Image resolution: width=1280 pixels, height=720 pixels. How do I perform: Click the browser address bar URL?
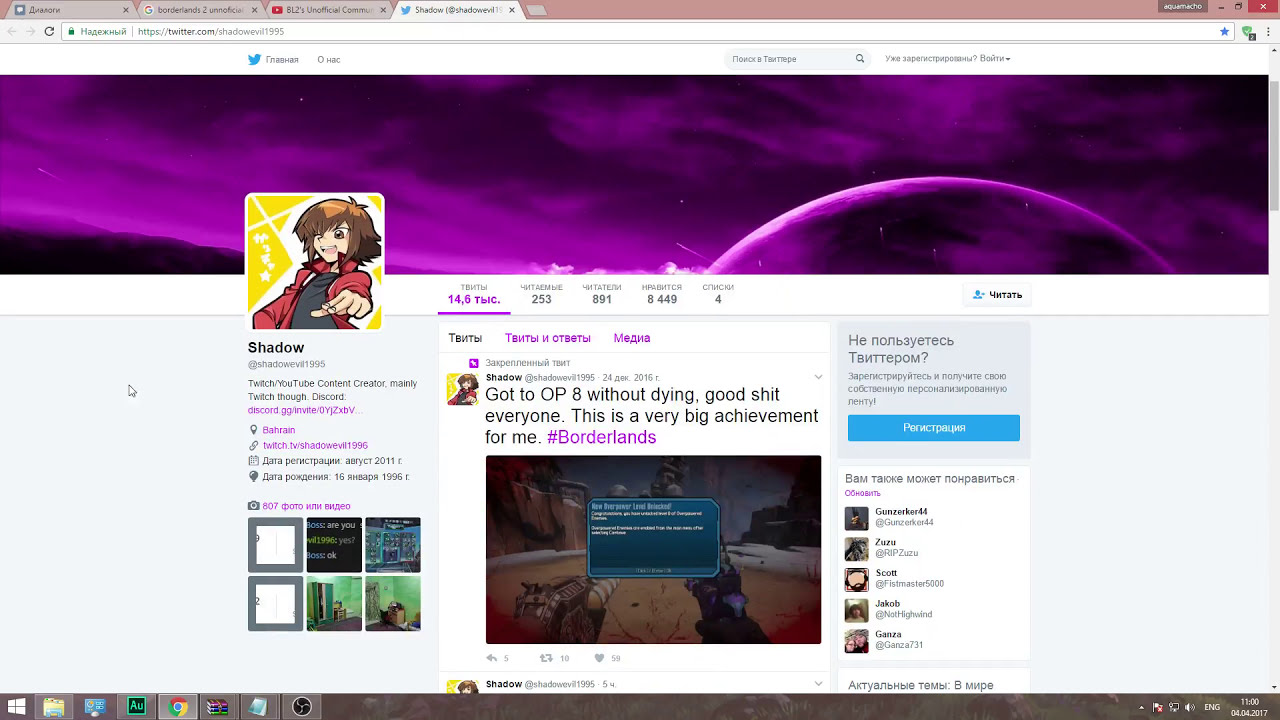[211, 31]
